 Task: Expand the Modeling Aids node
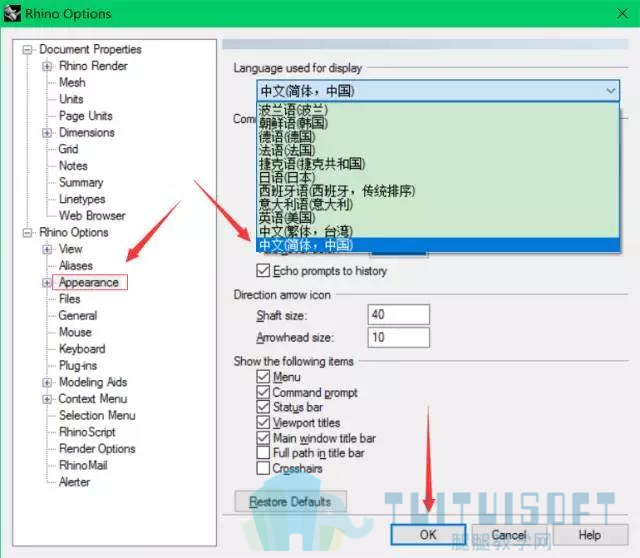pyautogui.click(x=47, y=382)
